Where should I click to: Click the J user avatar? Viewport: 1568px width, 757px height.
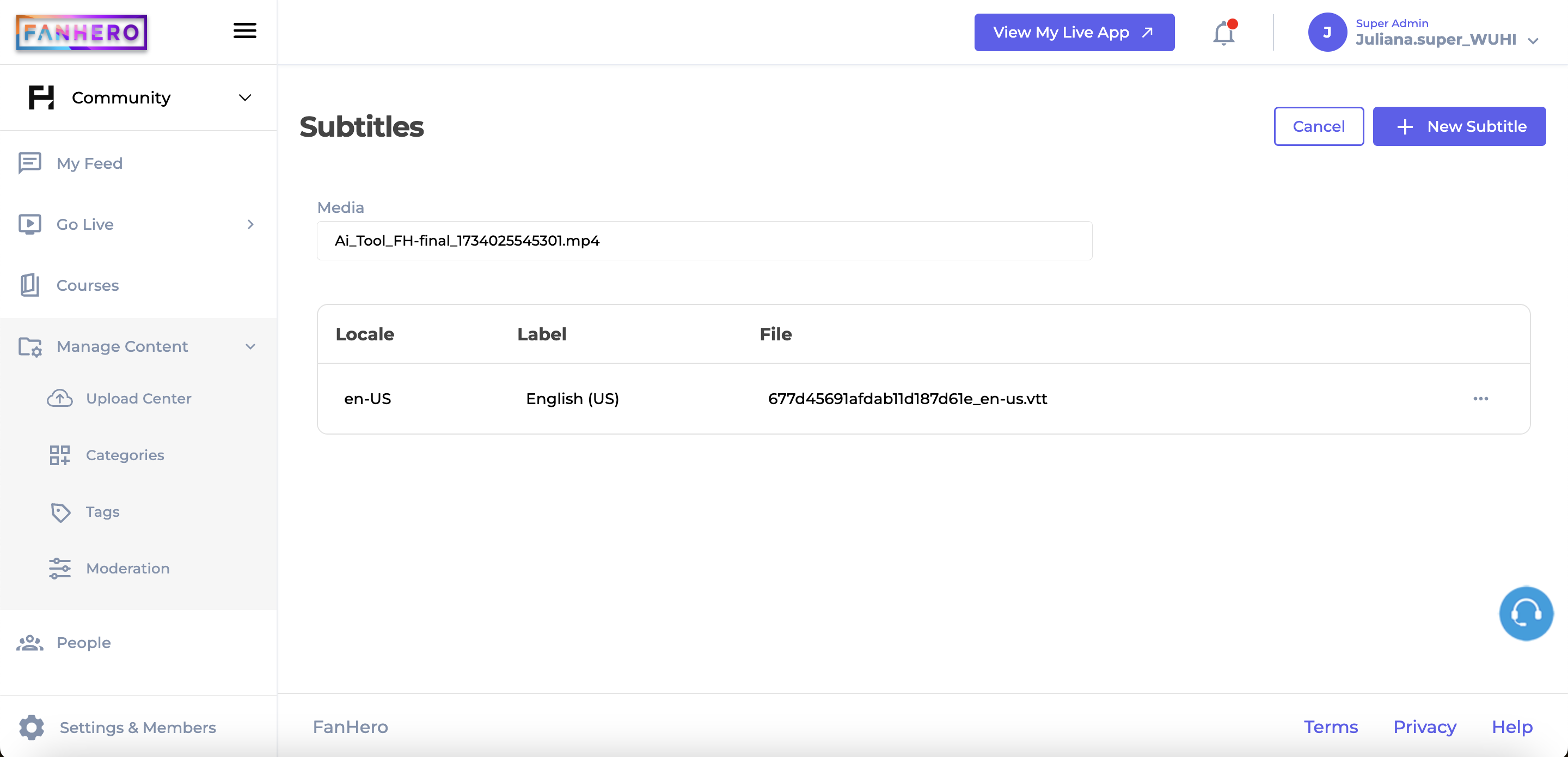pos(1327,32)
